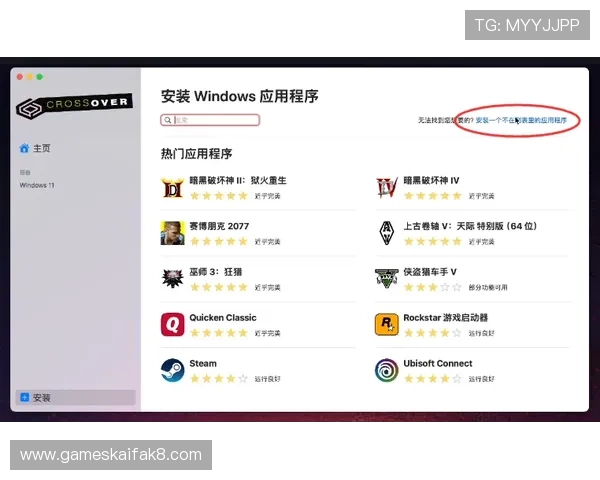The width and height of the screenshot is (600, 480).
Task: Click the 运行良好 label beside Ubisoft Connect
Action: coord(481,379)
